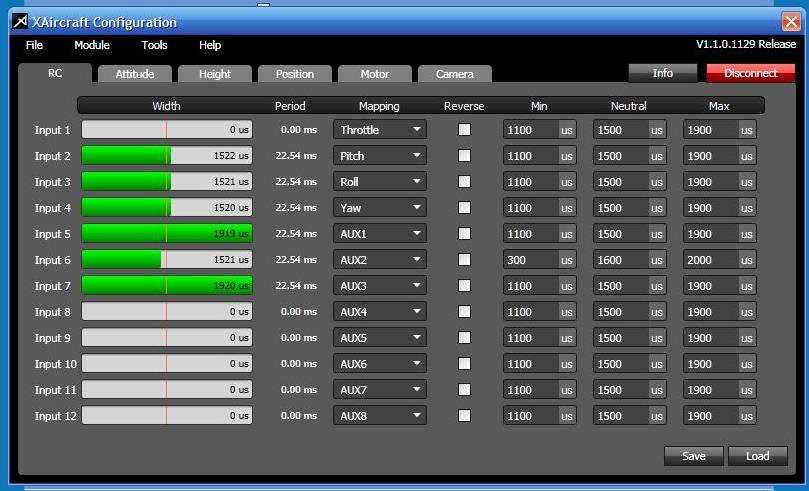Click the Load button

tap(758, 456)
